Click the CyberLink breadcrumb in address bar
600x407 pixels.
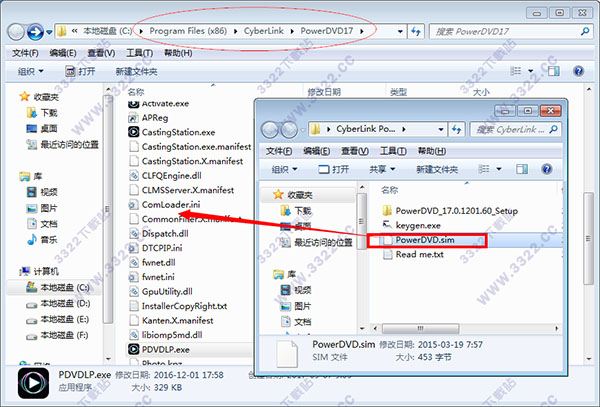[x=264, y=31]
